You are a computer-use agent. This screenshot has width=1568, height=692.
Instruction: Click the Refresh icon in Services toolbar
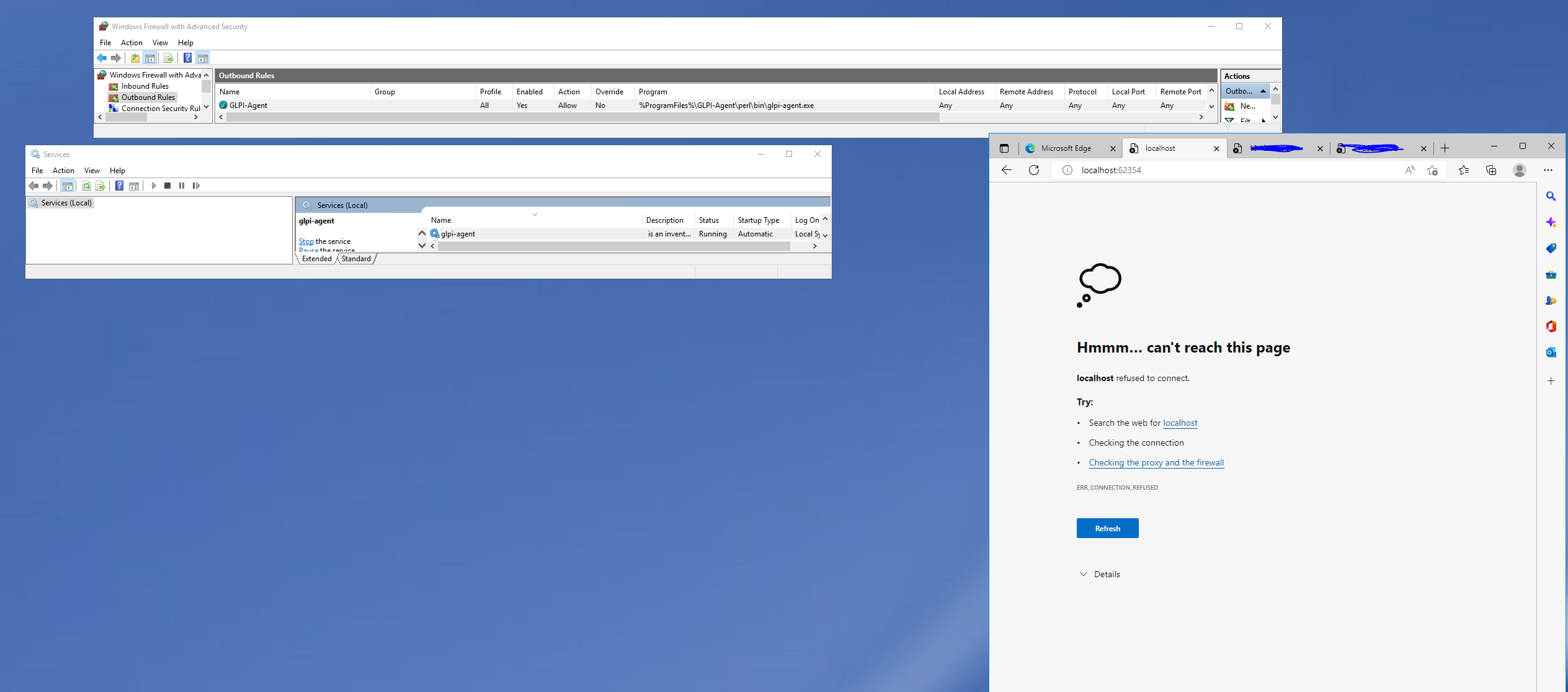86,186
